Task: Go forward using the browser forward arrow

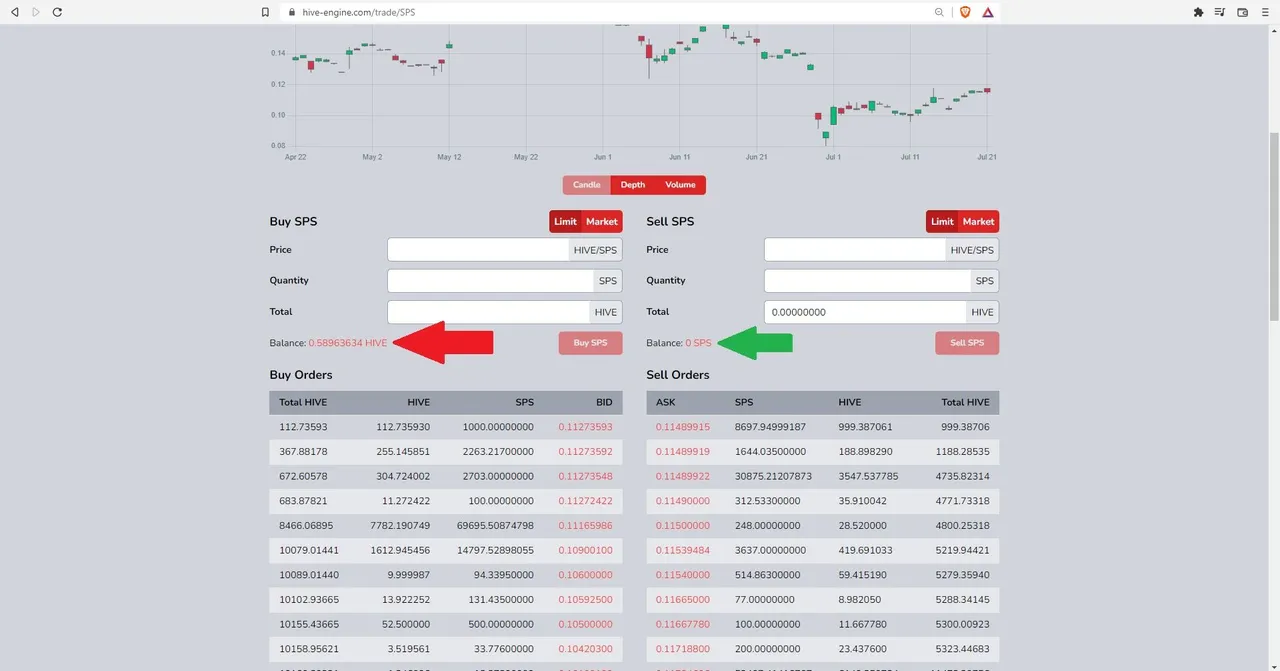Action: click(36, 12)
